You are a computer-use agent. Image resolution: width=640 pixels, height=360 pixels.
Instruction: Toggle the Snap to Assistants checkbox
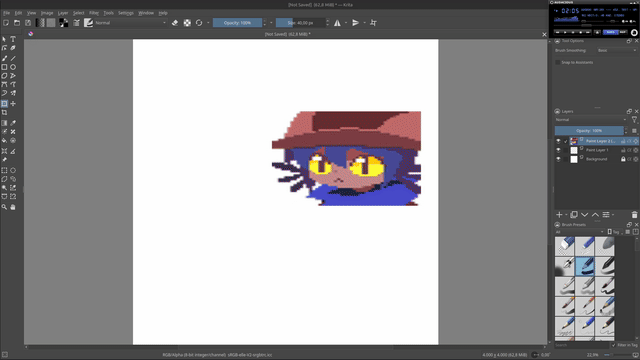click(558, 62)
